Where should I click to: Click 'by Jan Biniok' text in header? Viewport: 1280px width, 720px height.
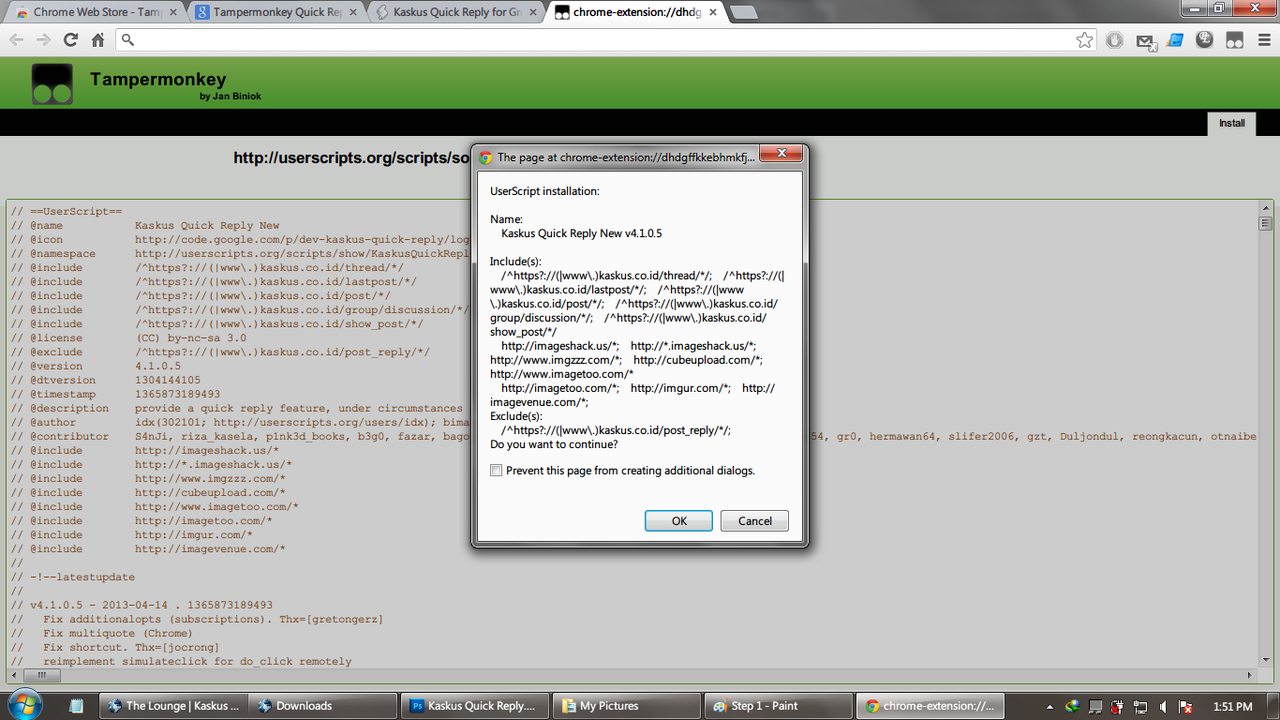click(x=230, y=97)
